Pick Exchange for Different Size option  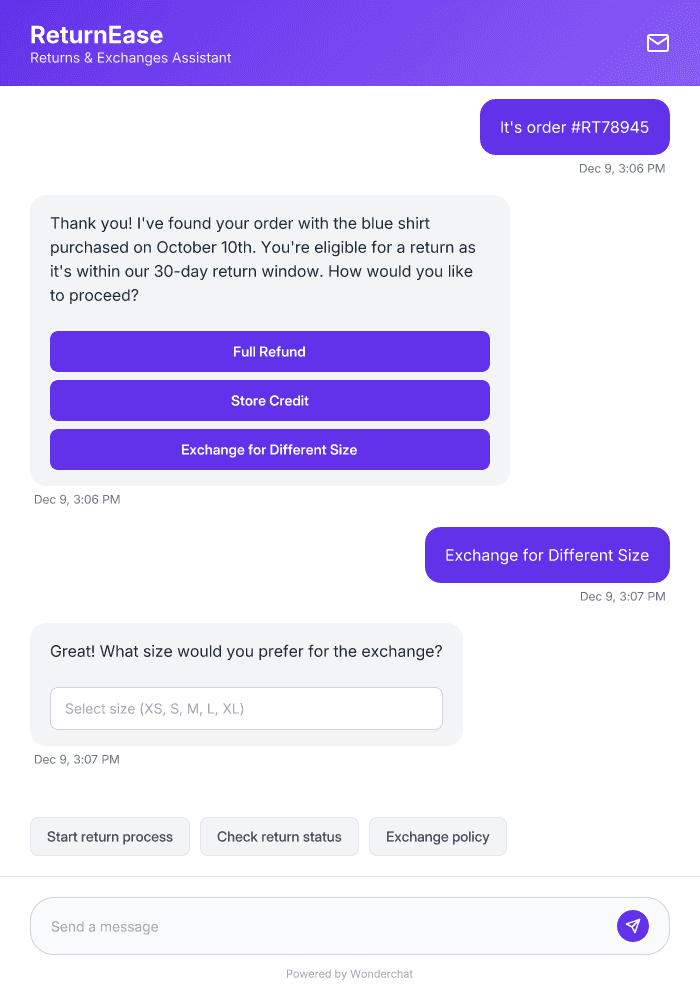pyautogui.click(x=270, y=449)
